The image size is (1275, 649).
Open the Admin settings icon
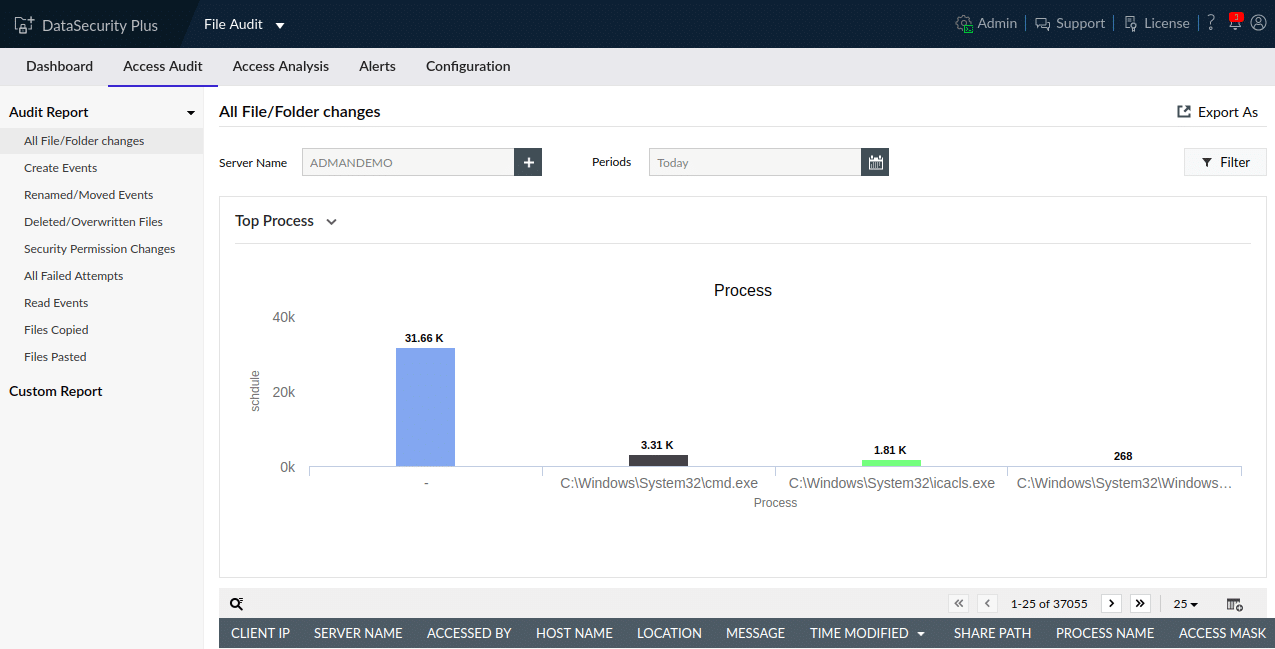(x=964, y=24)
